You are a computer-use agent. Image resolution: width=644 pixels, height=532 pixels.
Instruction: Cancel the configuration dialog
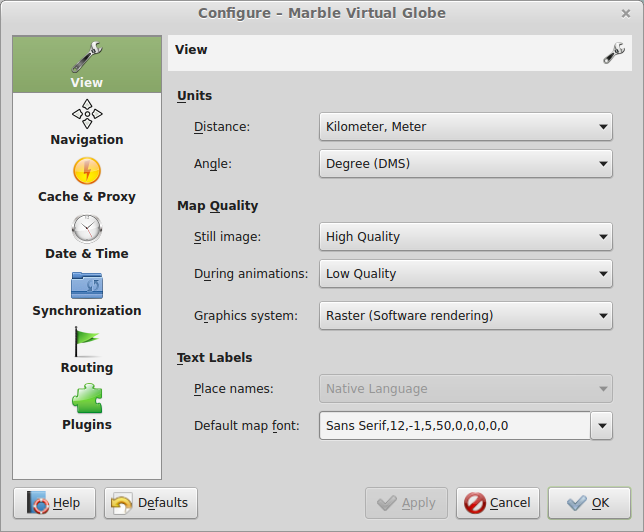click(x=497, y=503)
